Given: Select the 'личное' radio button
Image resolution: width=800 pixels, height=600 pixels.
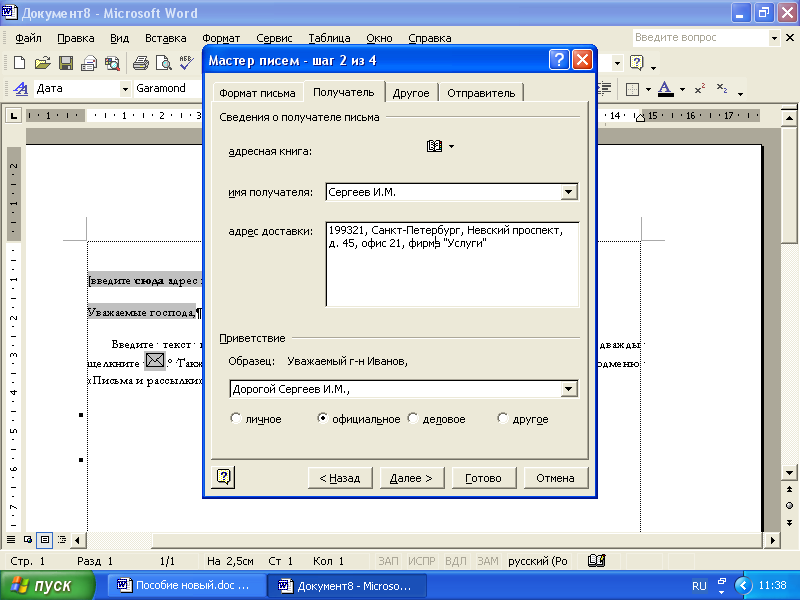Looking at the screenshot, I should 236,418.
